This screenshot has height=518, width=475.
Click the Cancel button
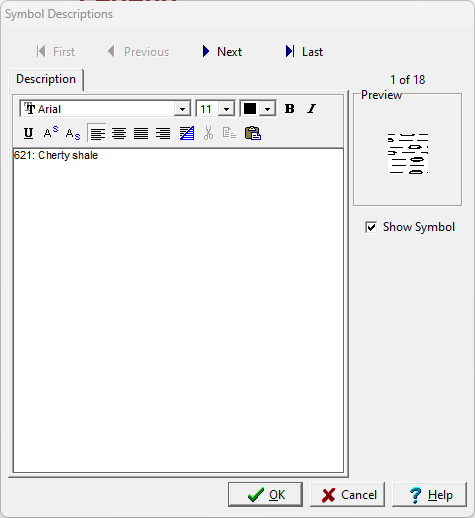point(347,495)
